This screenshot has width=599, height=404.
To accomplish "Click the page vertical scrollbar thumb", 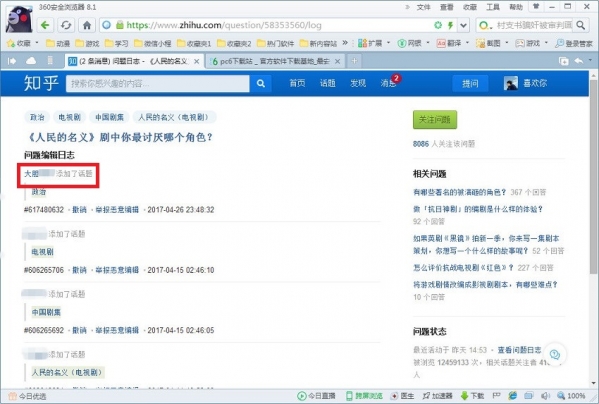I will pyautogui.click(x=593, y=176).
